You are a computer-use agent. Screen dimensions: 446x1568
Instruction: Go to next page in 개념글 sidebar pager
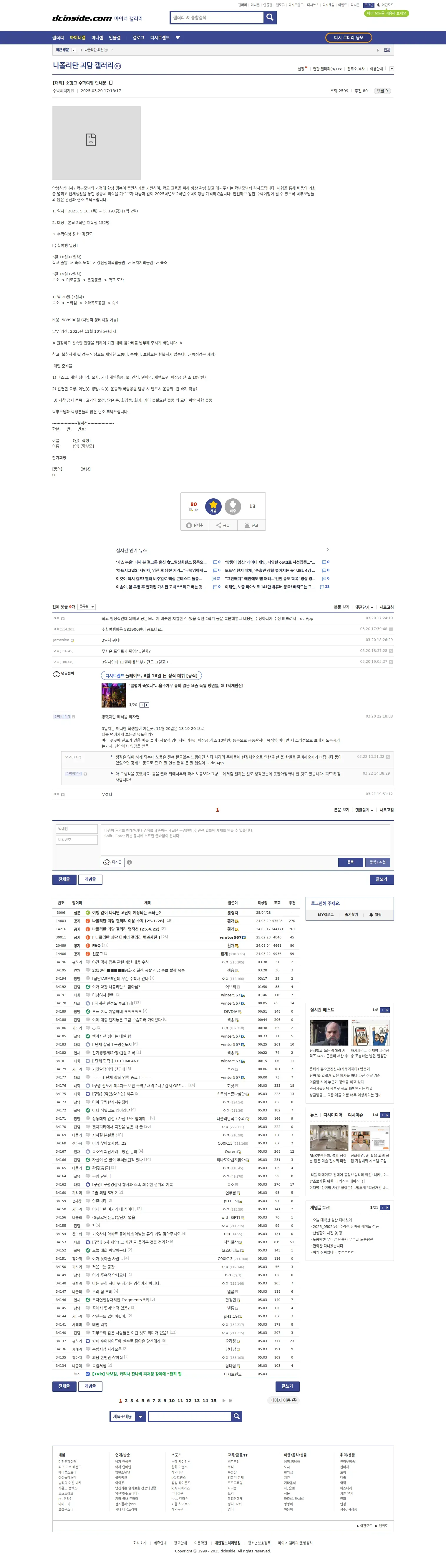387,1207
